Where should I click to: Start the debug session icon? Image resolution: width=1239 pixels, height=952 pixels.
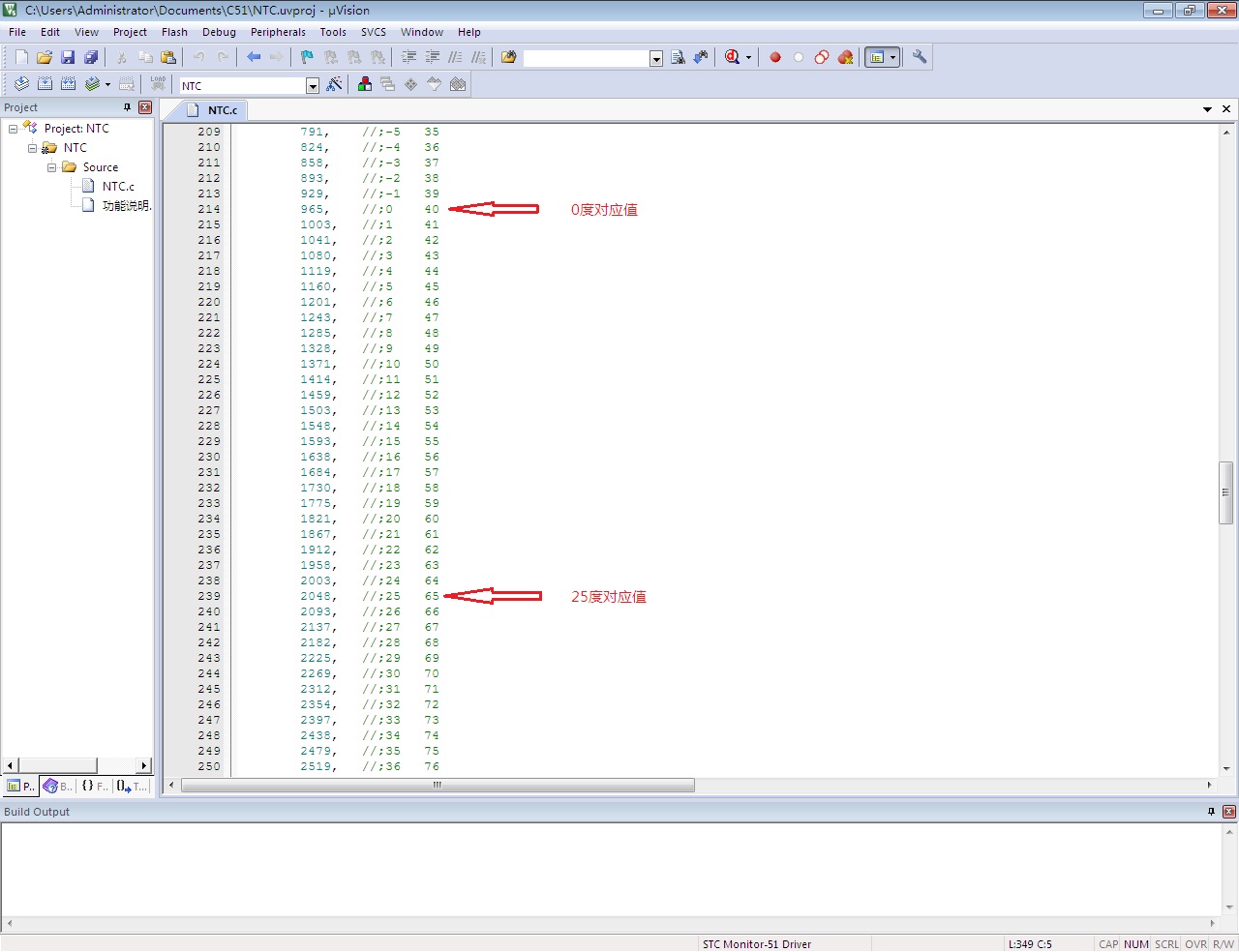735,57
